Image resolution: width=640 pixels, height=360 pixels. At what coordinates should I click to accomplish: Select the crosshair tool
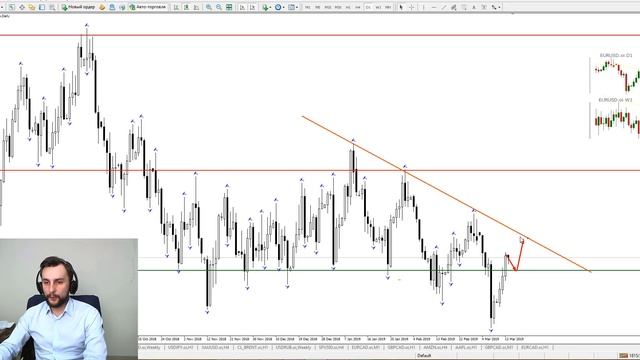pos(411,7)
